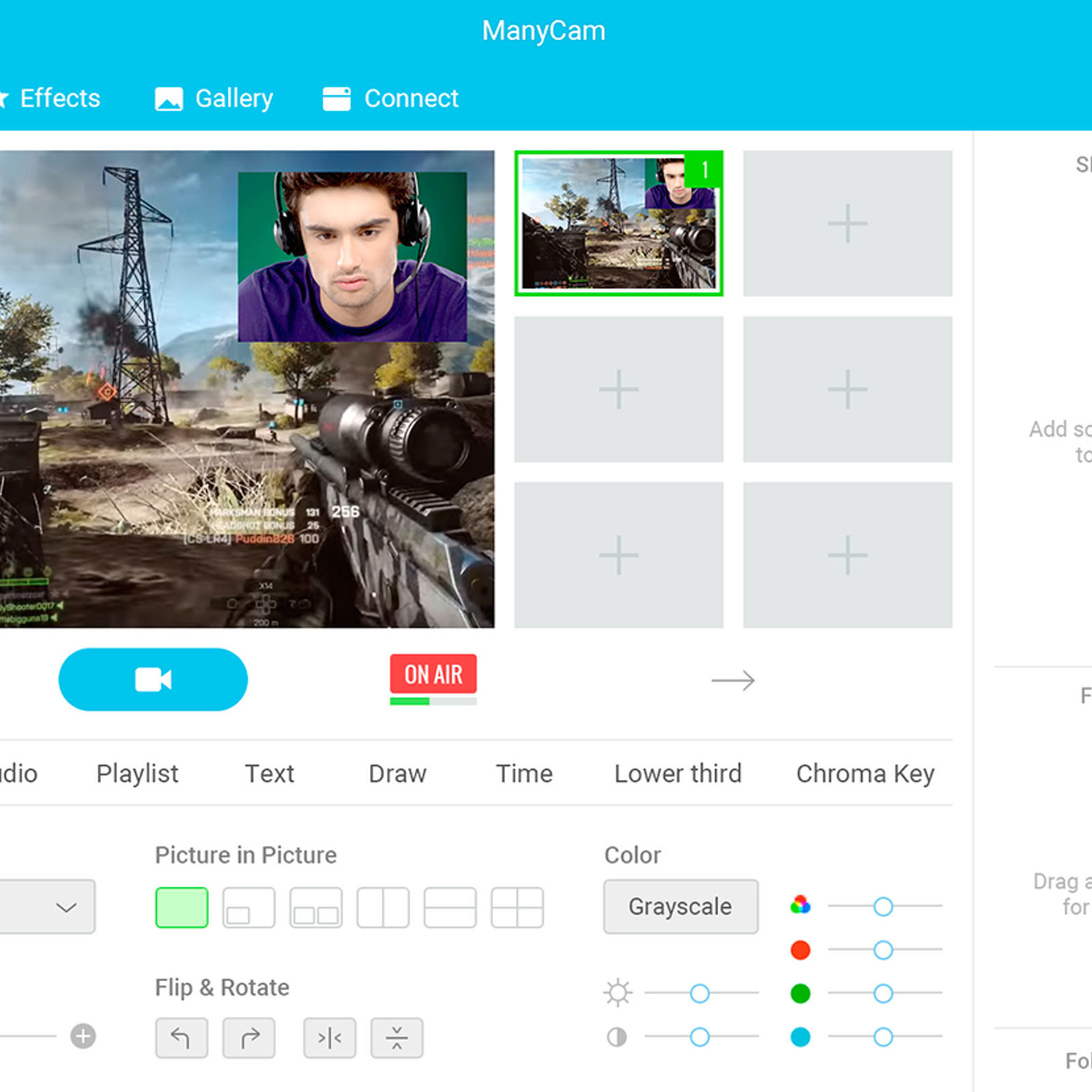Select the two small insets PiP layout

(x=315, y=907)
